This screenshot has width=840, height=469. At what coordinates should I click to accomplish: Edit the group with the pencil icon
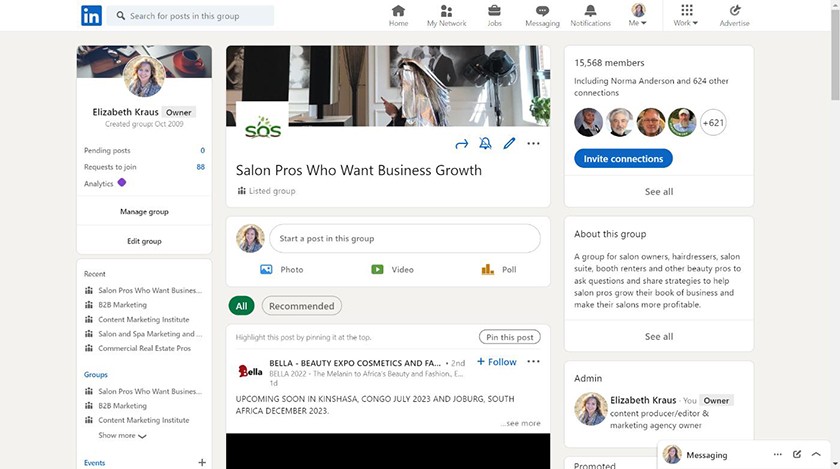(509, 144)
